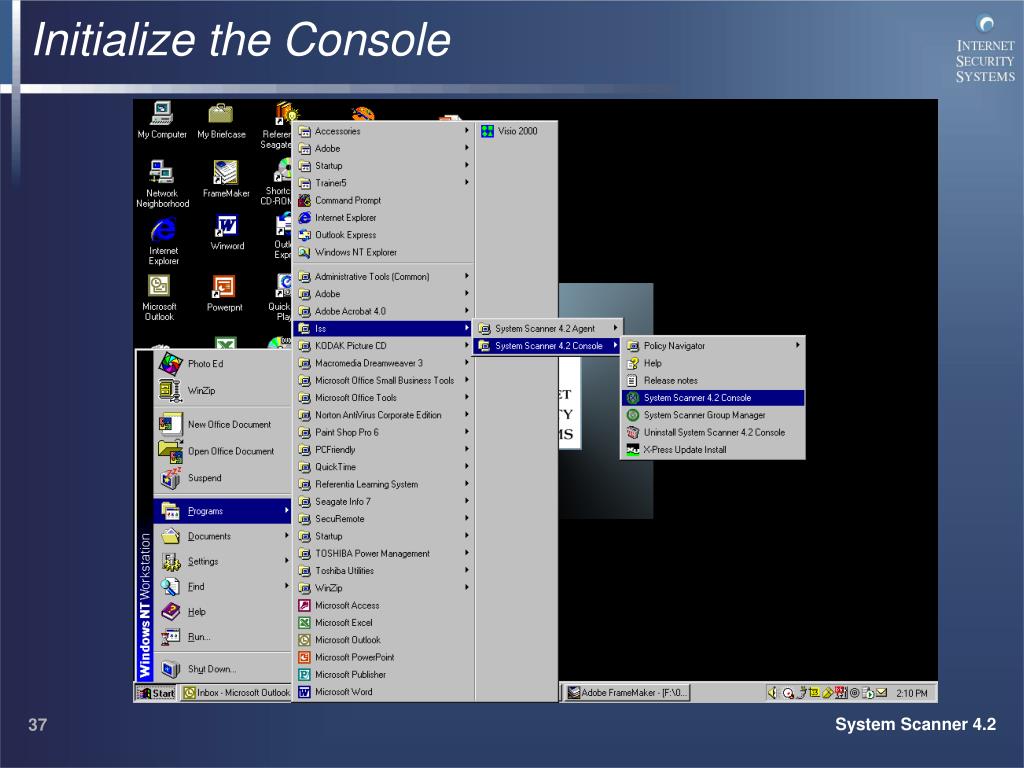Click Microsoft Access icon in Programs

click(304, 605)
